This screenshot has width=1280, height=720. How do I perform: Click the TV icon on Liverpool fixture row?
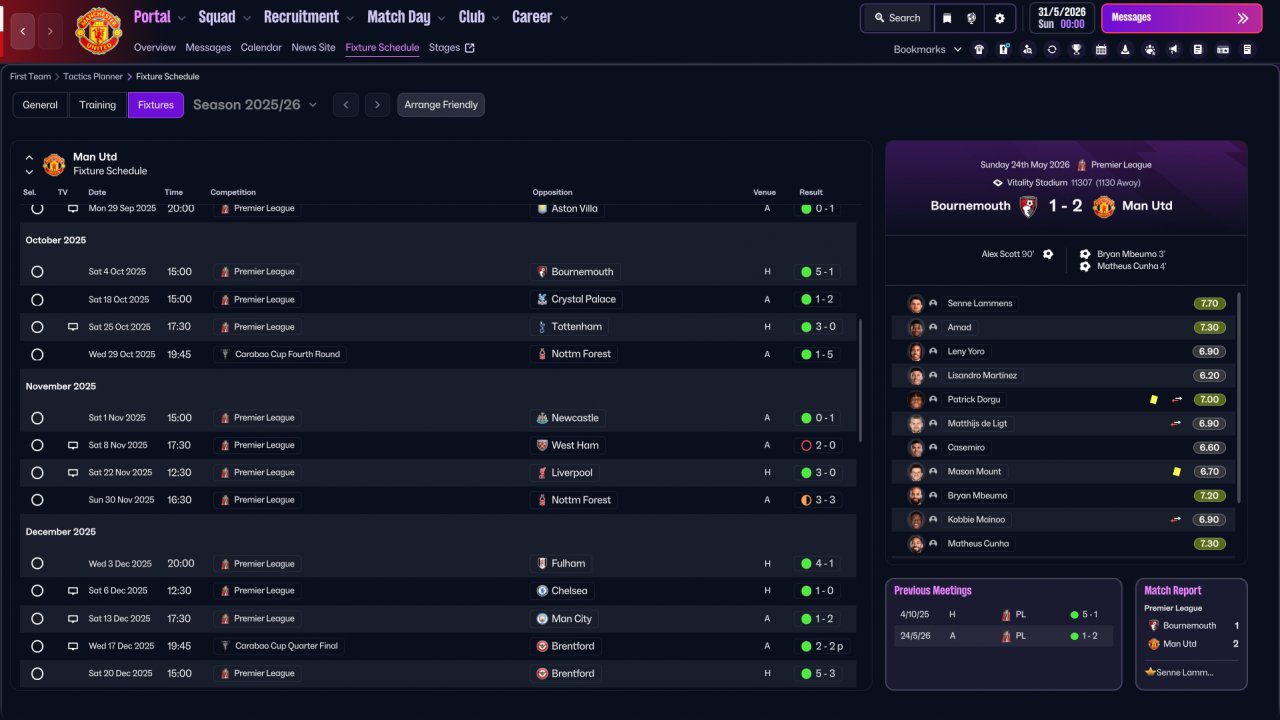click(x=73, y=473)
